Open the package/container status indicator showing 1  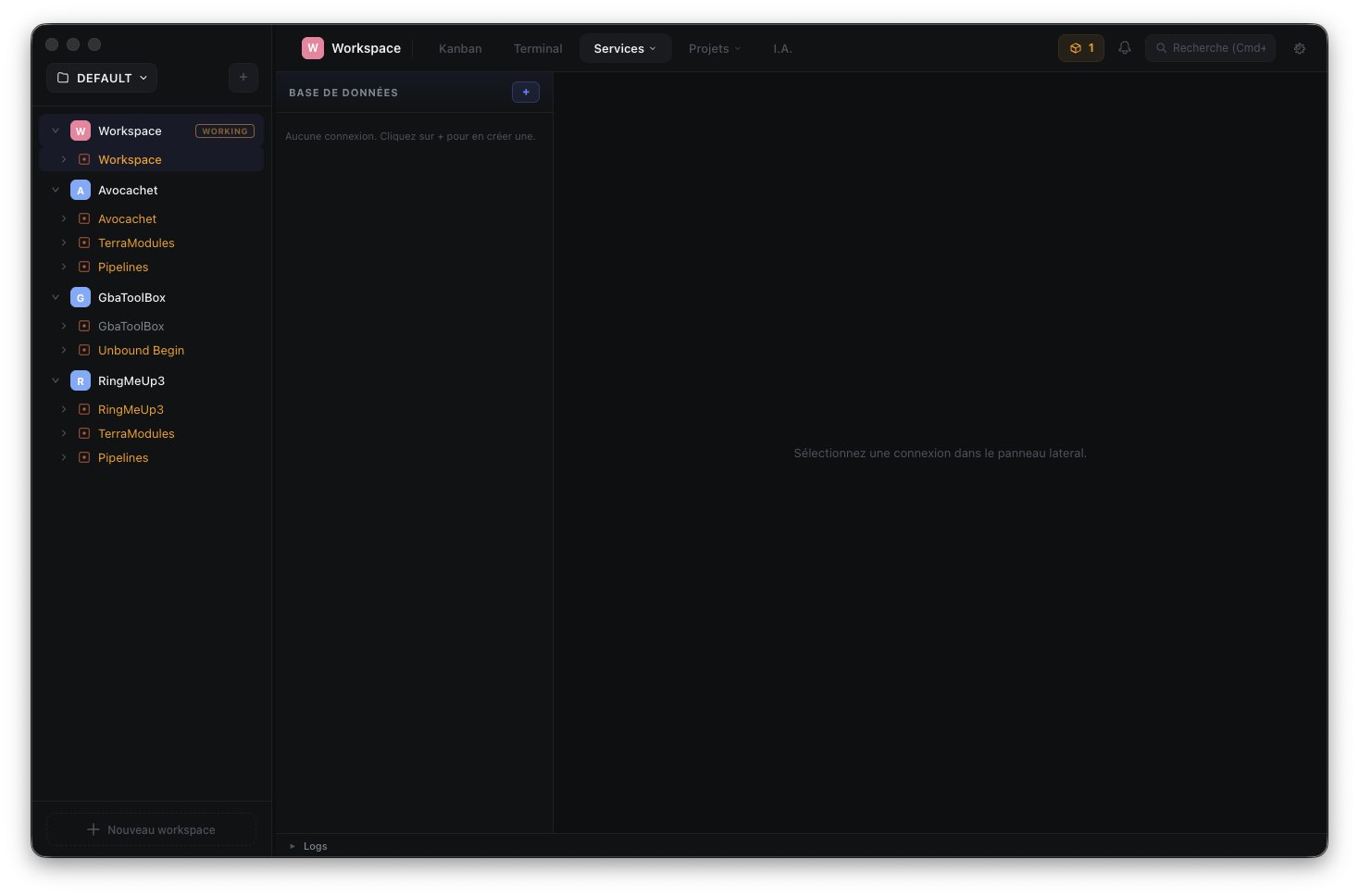(1080, 47)
